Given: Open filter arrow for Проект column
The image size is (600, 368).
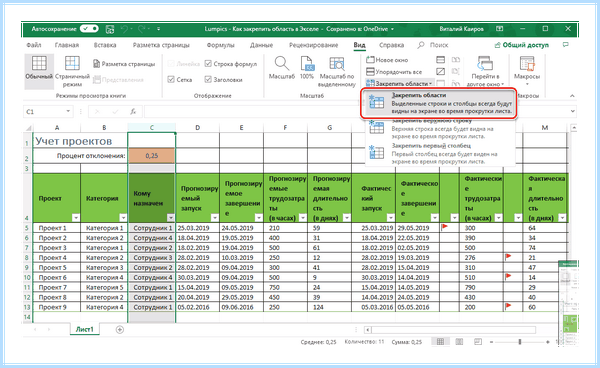Looking at the screenshot, I should 76,218.
